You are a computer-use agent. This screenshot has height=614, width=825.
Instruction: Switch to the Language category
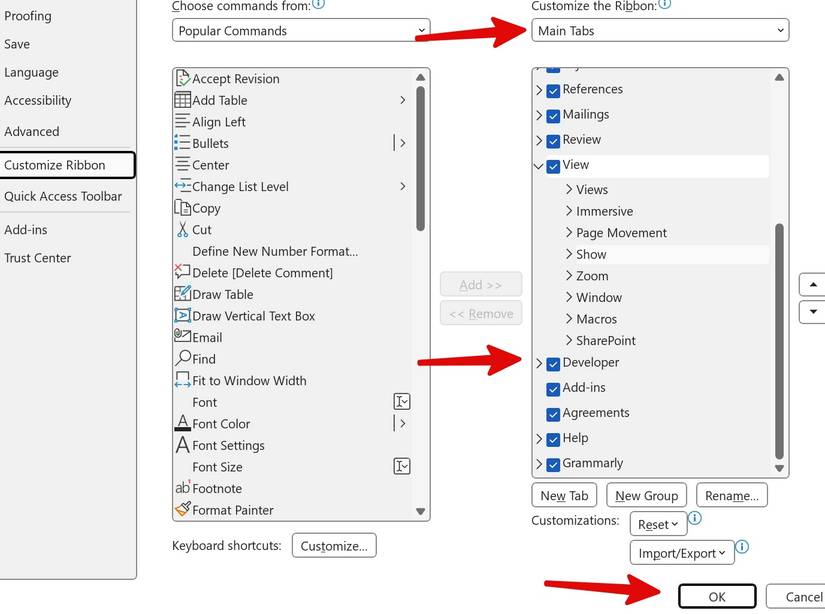point(31,72)
